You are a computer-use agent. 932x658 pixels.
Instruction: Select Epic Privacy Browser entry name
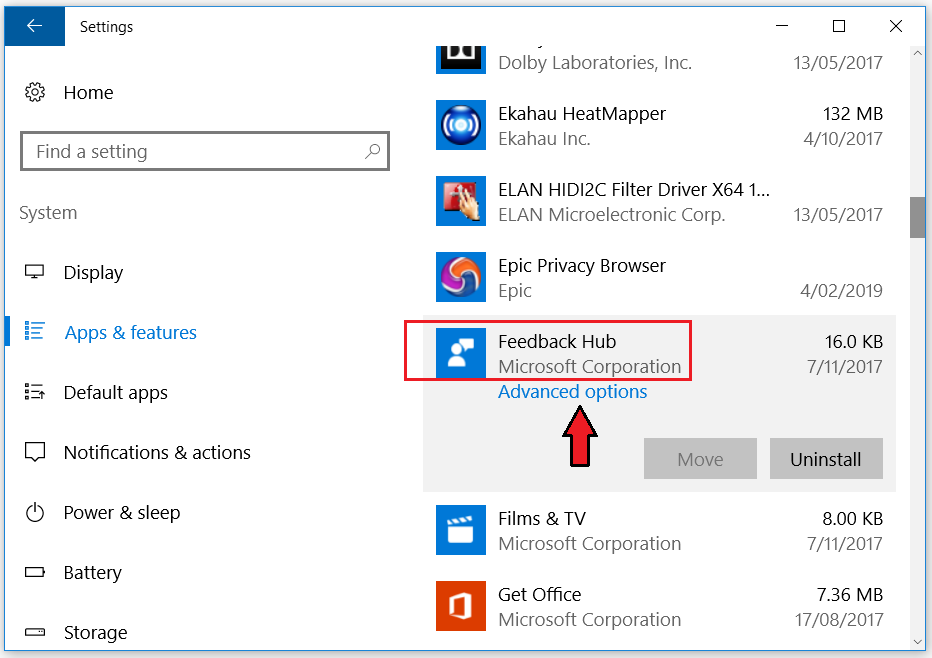point(582,266)
